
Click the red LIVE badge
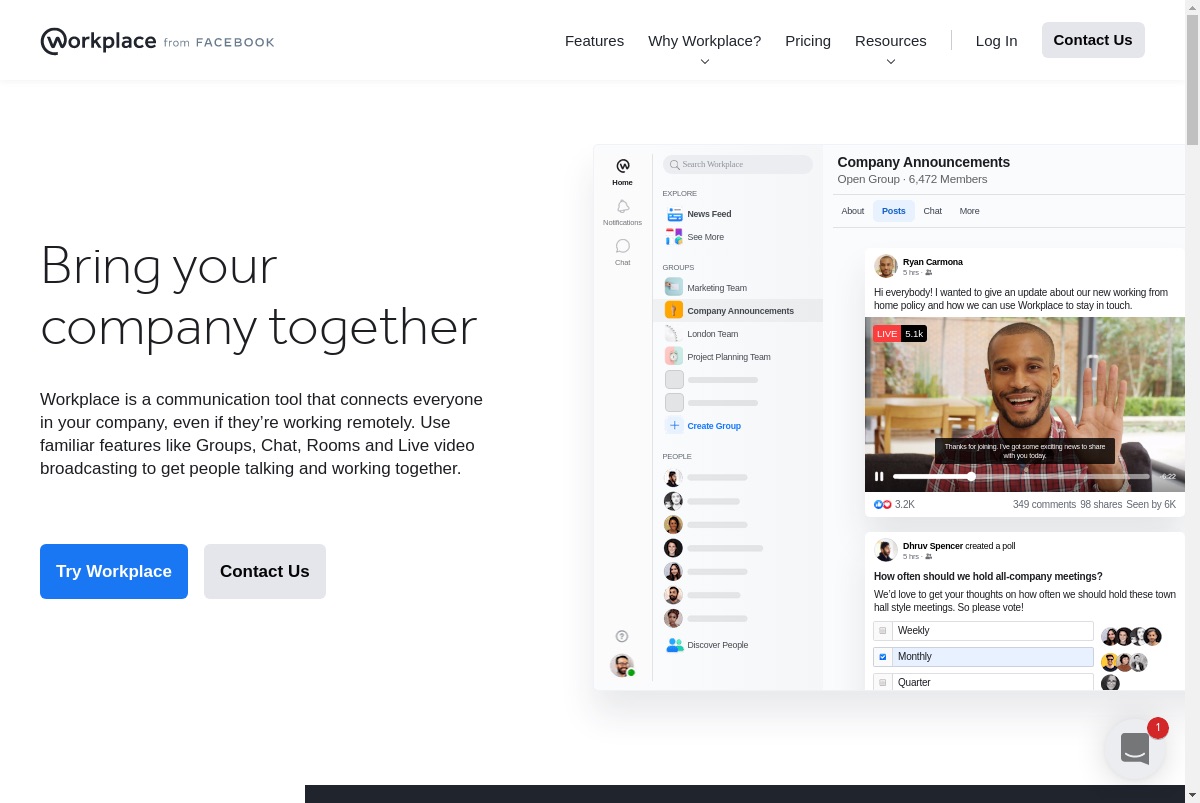[x=887, y=334]
